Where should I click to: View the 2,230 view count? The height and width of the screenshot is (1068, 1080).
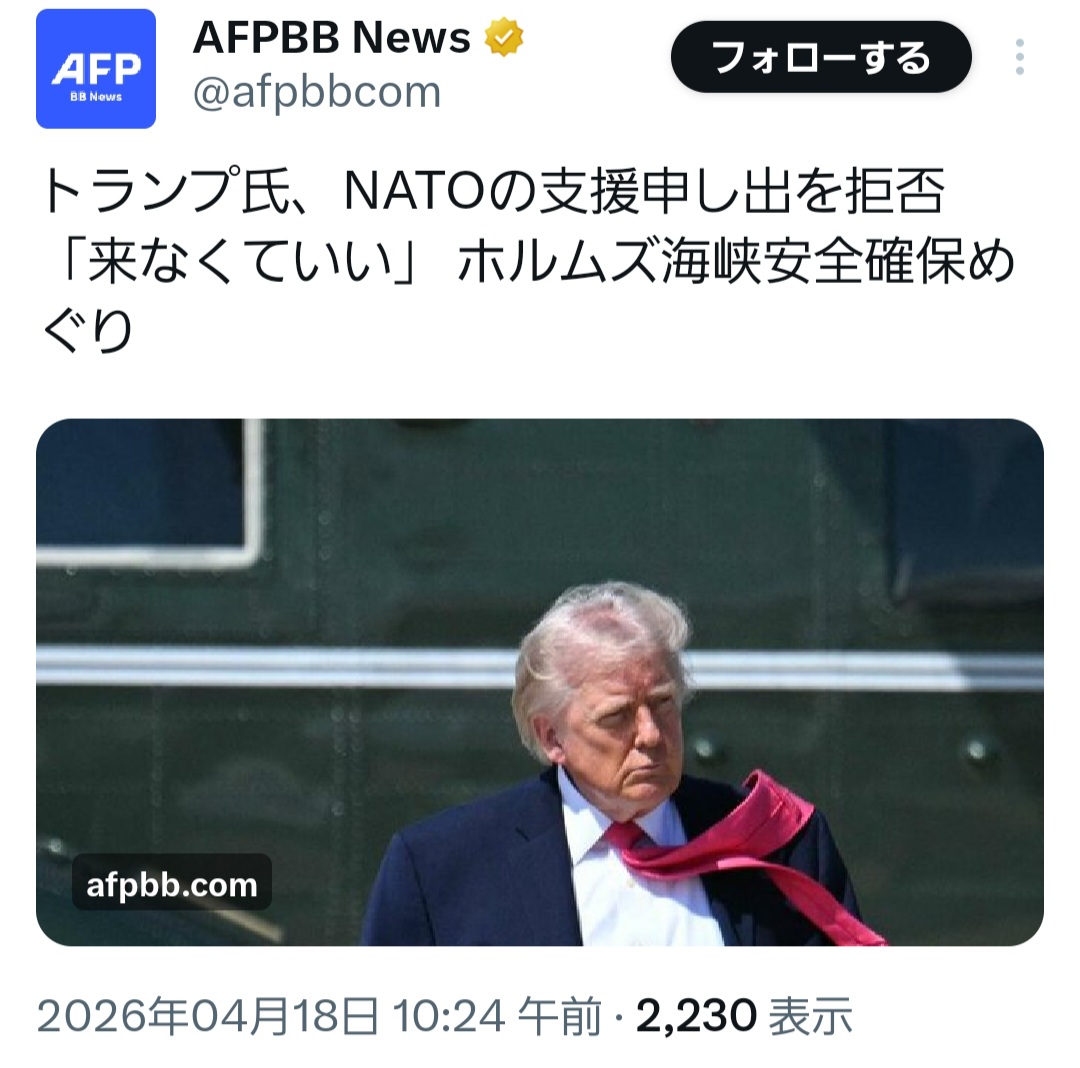696,1016
